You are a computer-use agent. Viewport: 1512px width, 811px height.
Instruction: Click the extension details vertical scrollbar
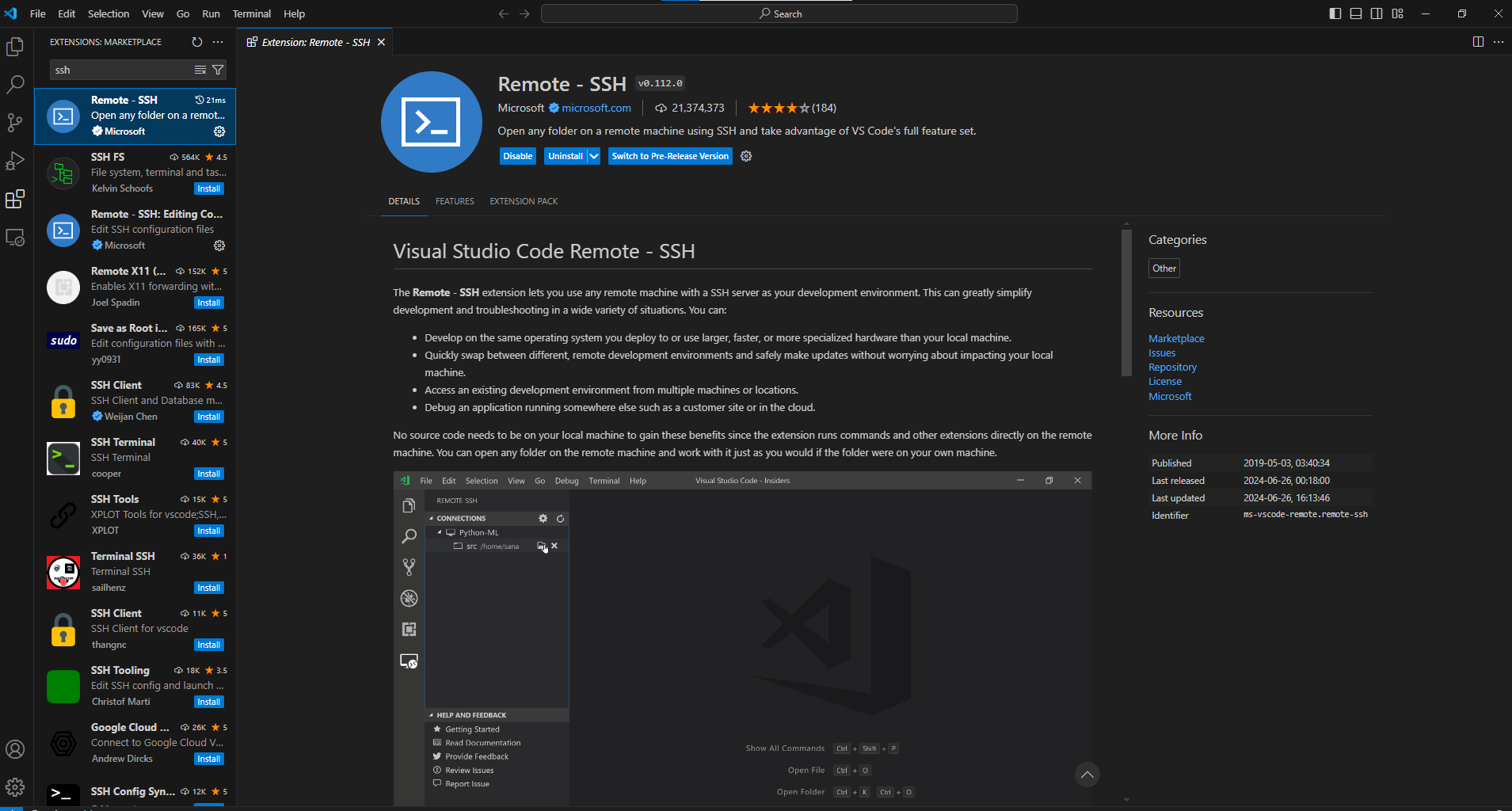[x=1126, y=303]
